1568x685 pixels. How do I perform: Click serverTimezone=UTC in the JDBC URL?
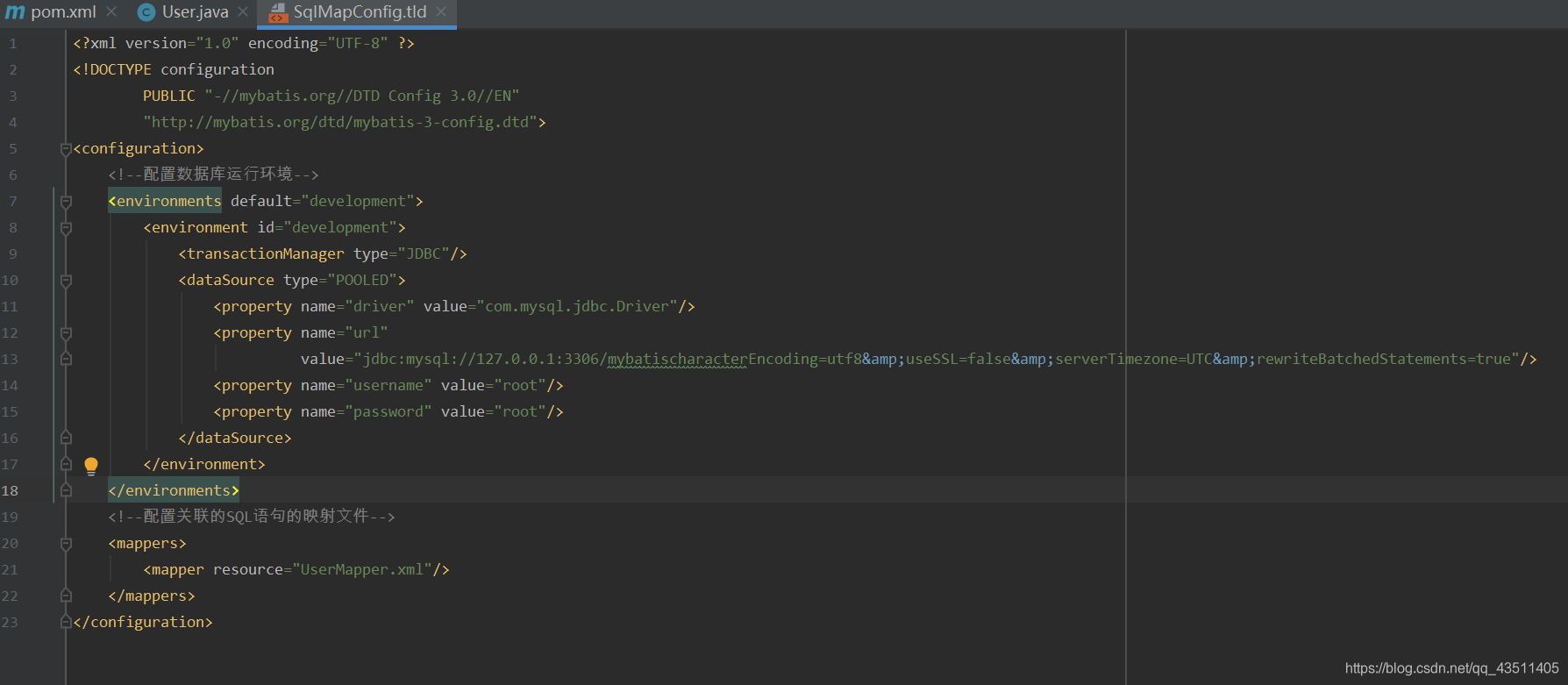point(1134,359)
